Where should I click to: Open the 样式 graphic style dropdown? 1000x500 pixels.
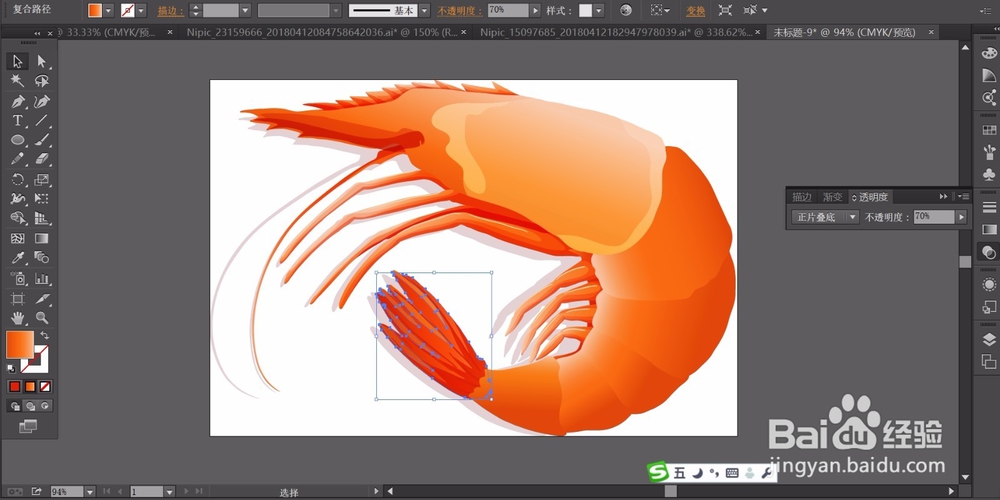coord(599,10)
